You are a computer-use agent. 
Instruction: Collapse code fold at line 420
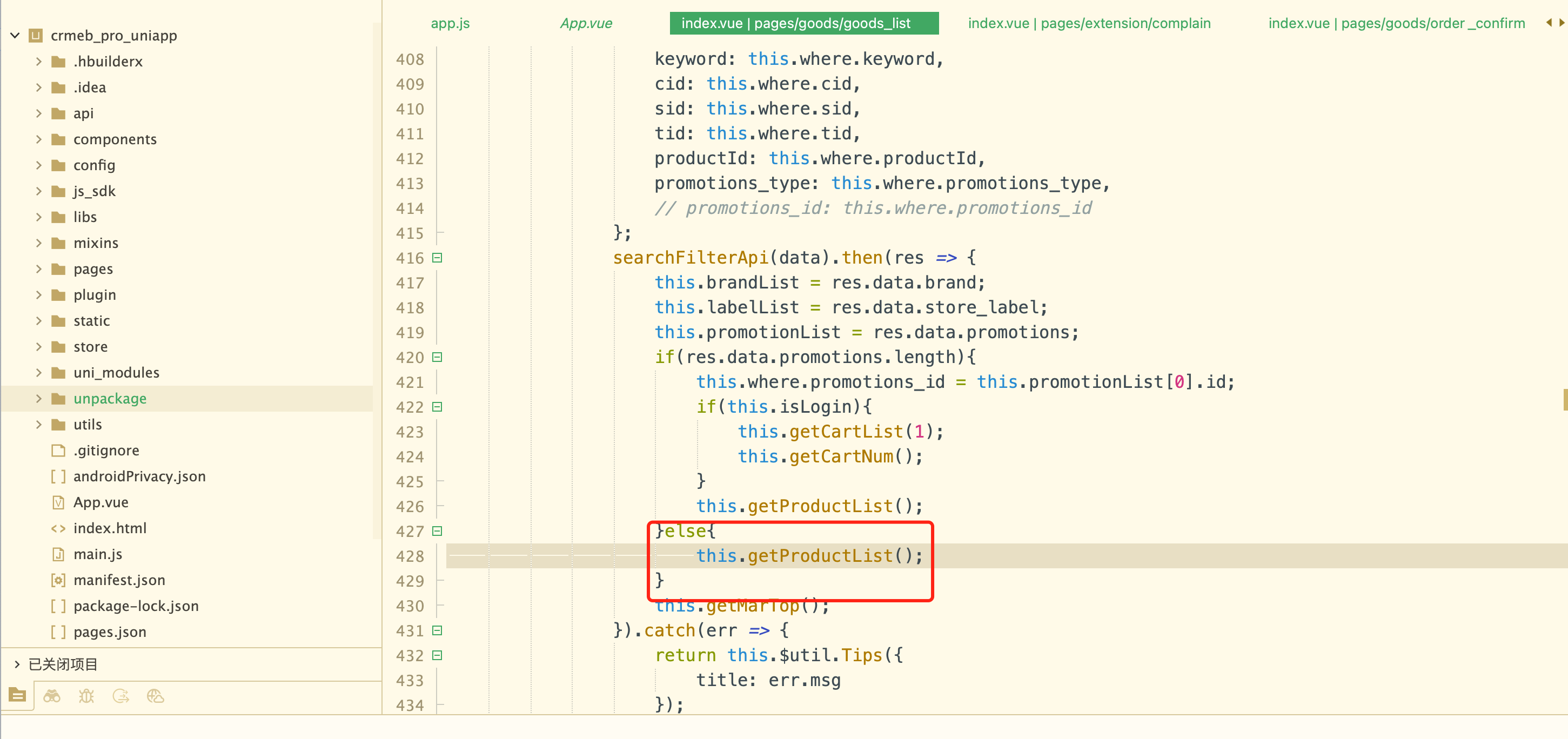437,357
